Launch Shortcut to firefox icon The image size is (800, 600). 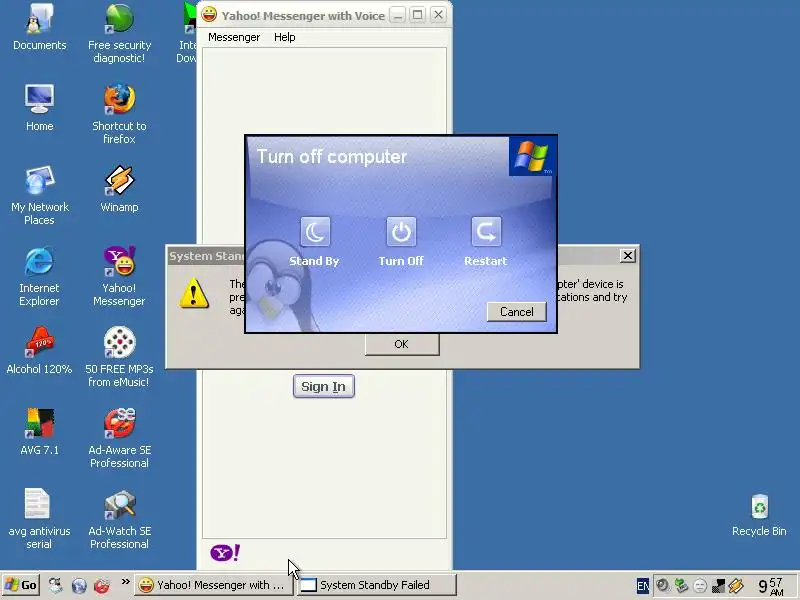coord(119,114)
